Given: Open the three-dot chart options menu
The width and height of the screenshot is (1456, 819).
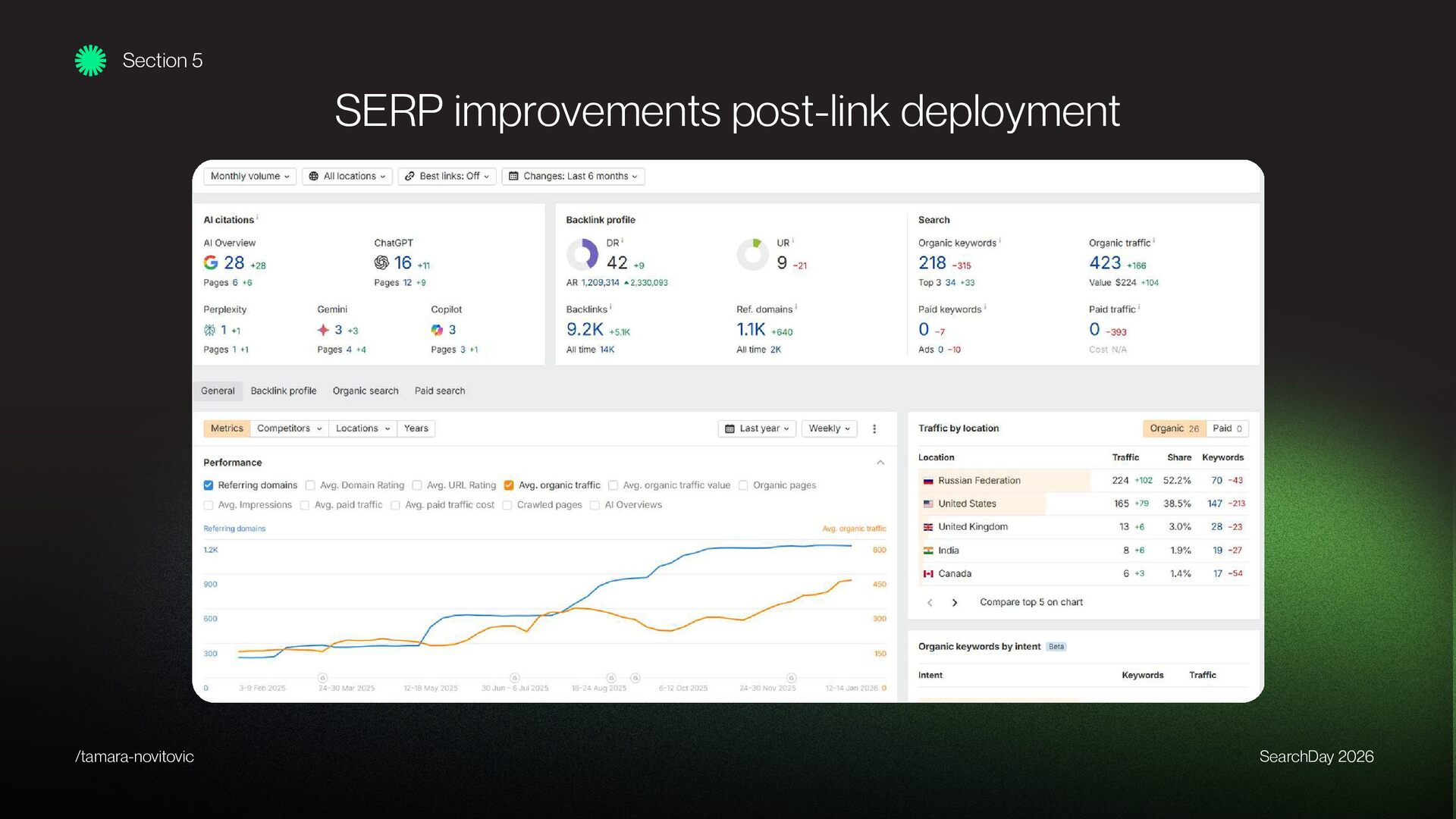Looking at the screenshot, I should pyautogui.click(x=874, y=428).
